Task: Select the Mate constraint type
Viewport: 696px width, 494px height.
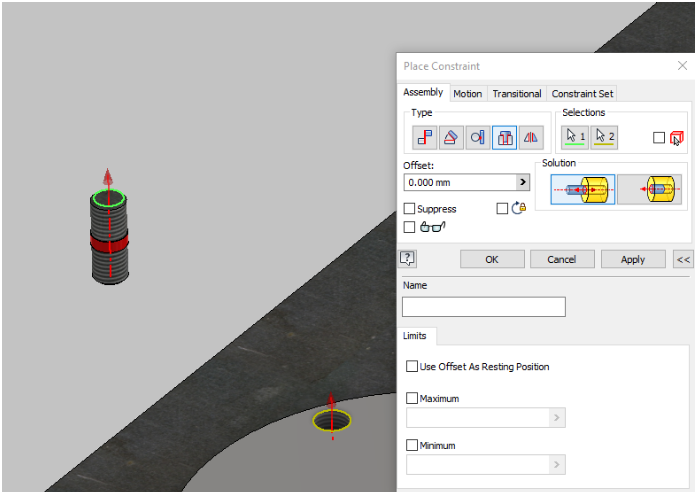Action: point(424,137)
